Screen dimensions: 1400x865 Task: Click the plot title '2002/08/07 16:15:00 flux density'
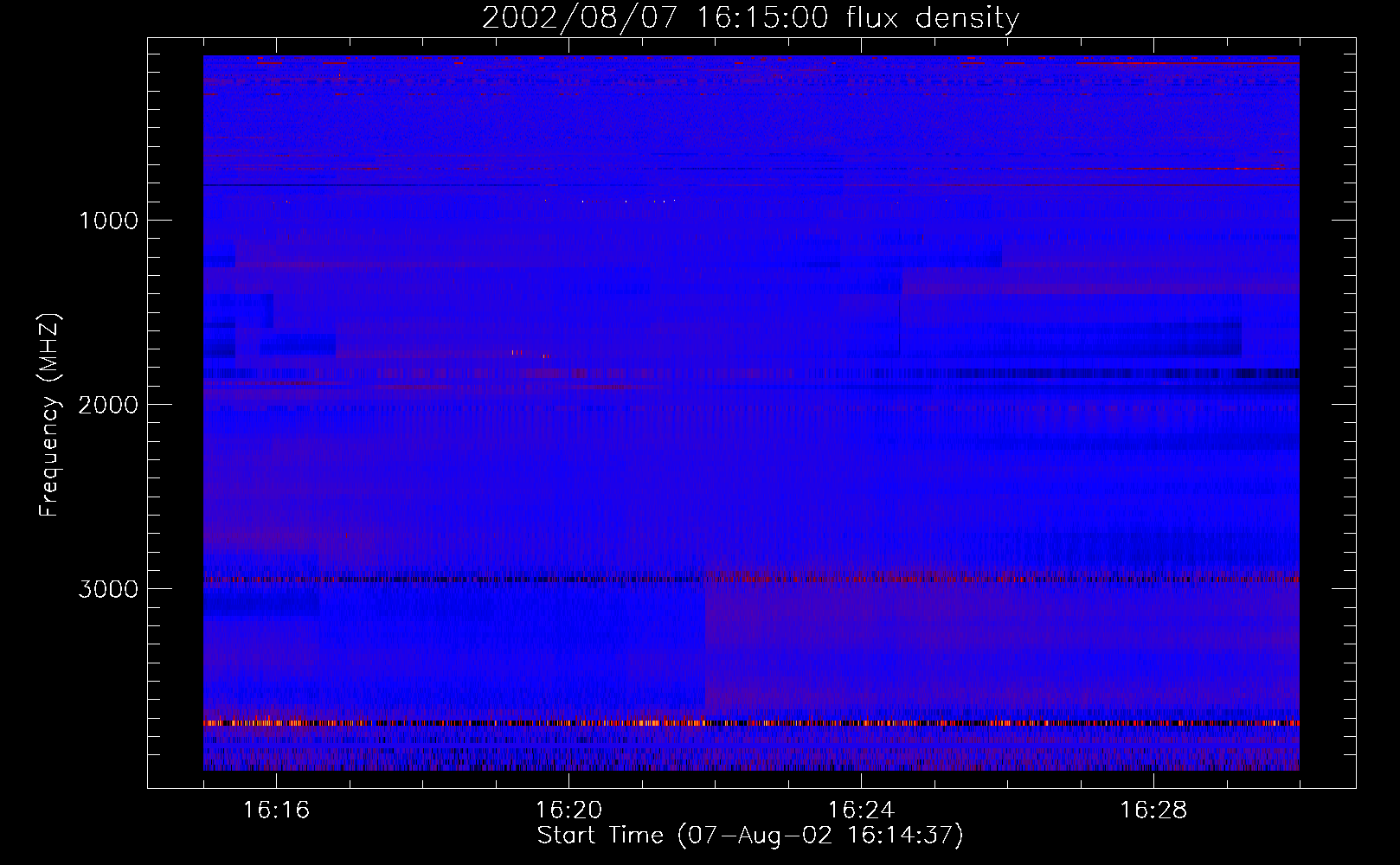[750, 18]
